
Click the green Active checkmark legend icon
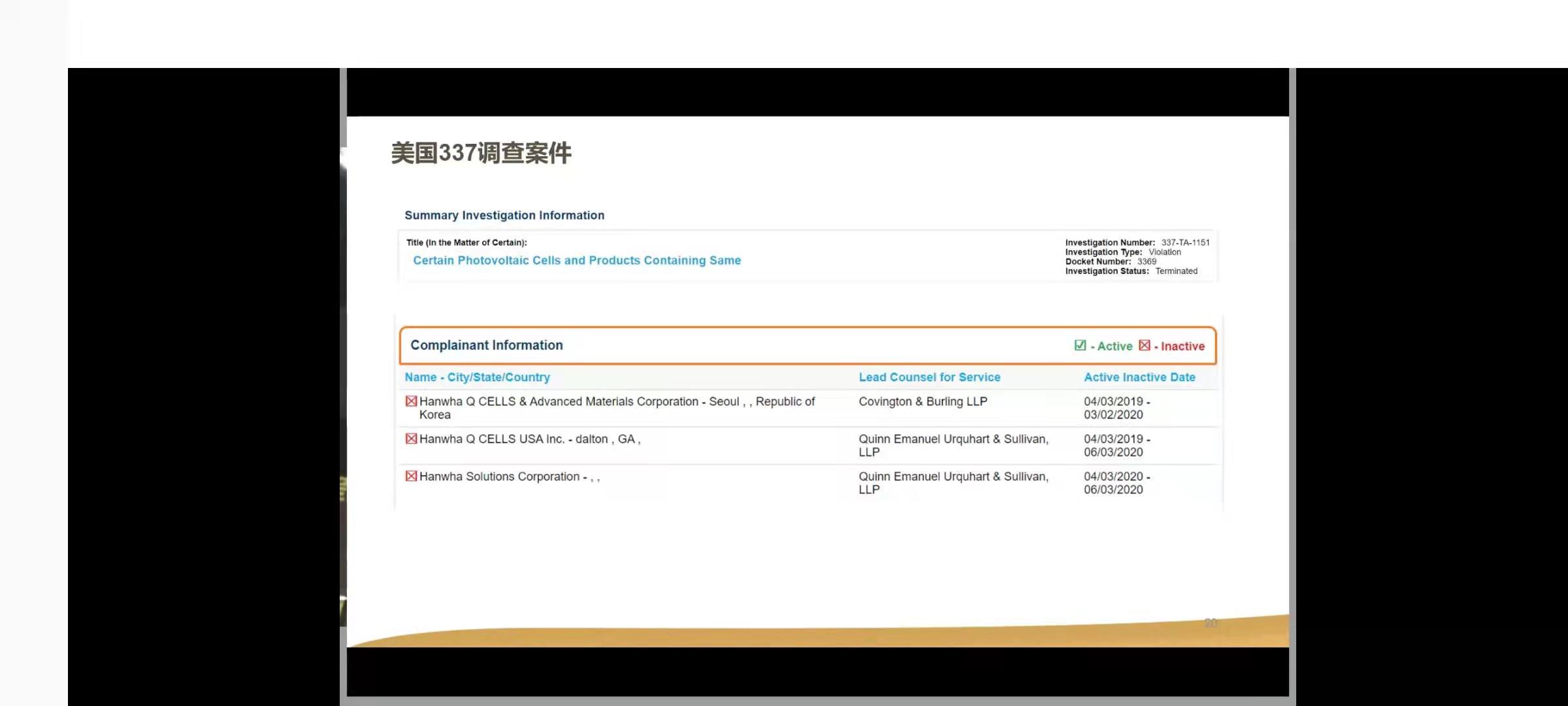1080,345
